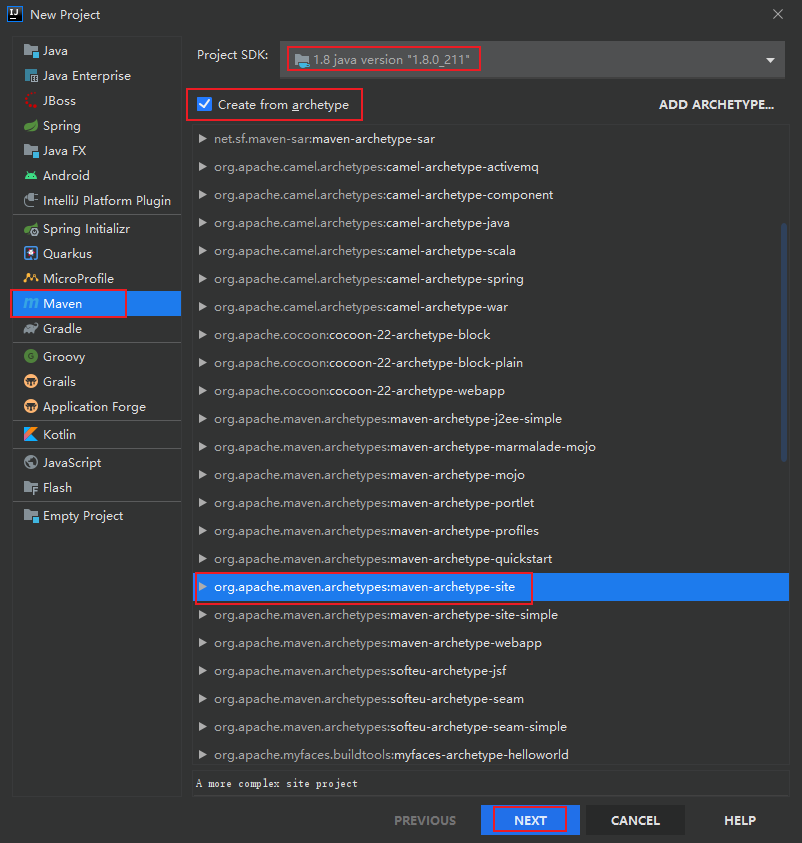802x843 pixels.
Task: Select maven-archetype-j2ee-simple row text
Action: point(388,418)
